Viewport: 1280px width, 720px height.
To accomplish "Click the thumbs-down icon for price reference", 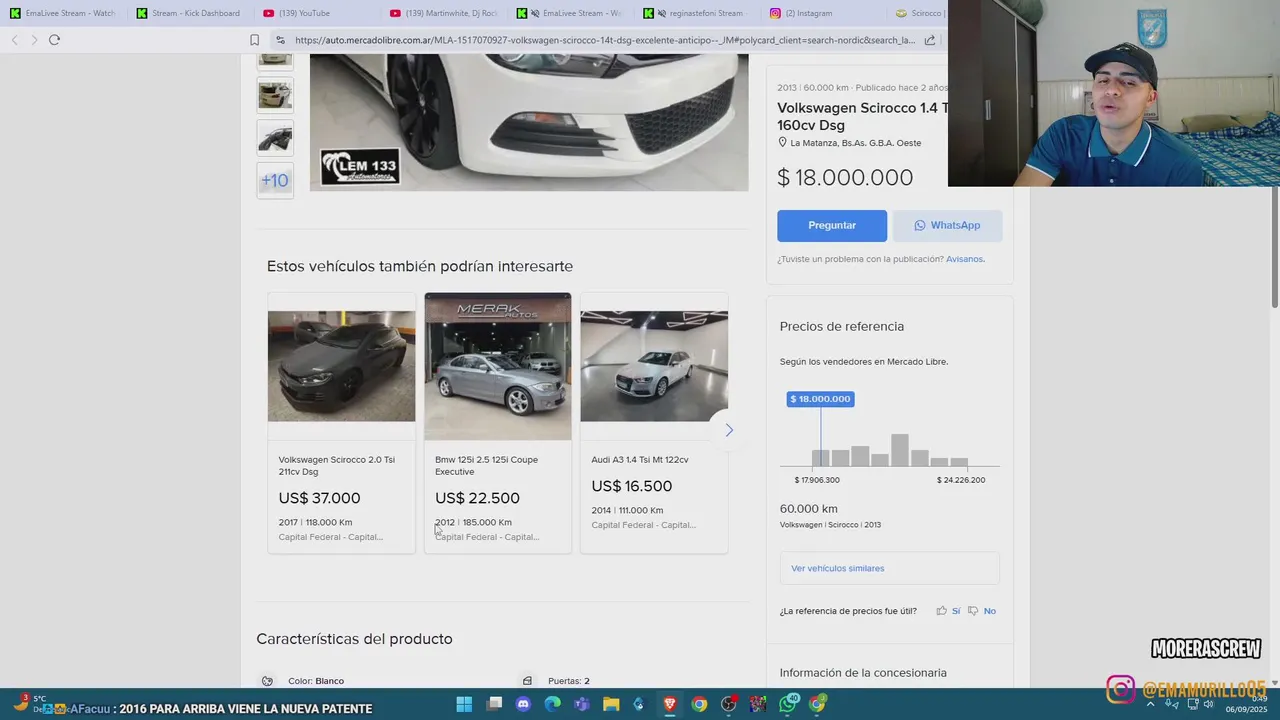I will tap(973, 611).
